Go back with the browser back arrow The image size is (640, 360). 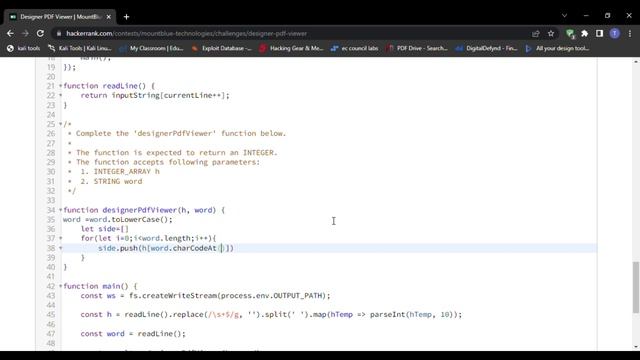point(10,33)
